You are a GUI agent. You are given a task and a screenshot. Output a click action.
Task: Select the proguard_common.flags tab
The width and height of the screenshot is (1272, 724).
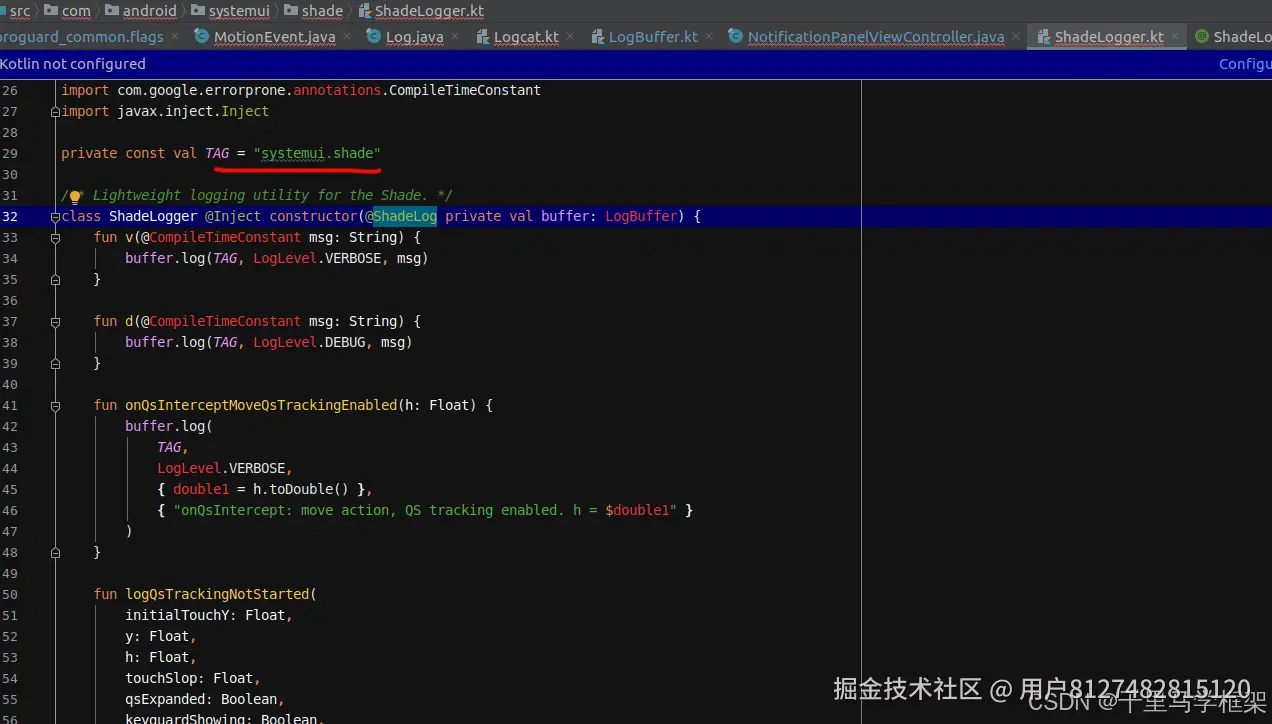(82, 37)
